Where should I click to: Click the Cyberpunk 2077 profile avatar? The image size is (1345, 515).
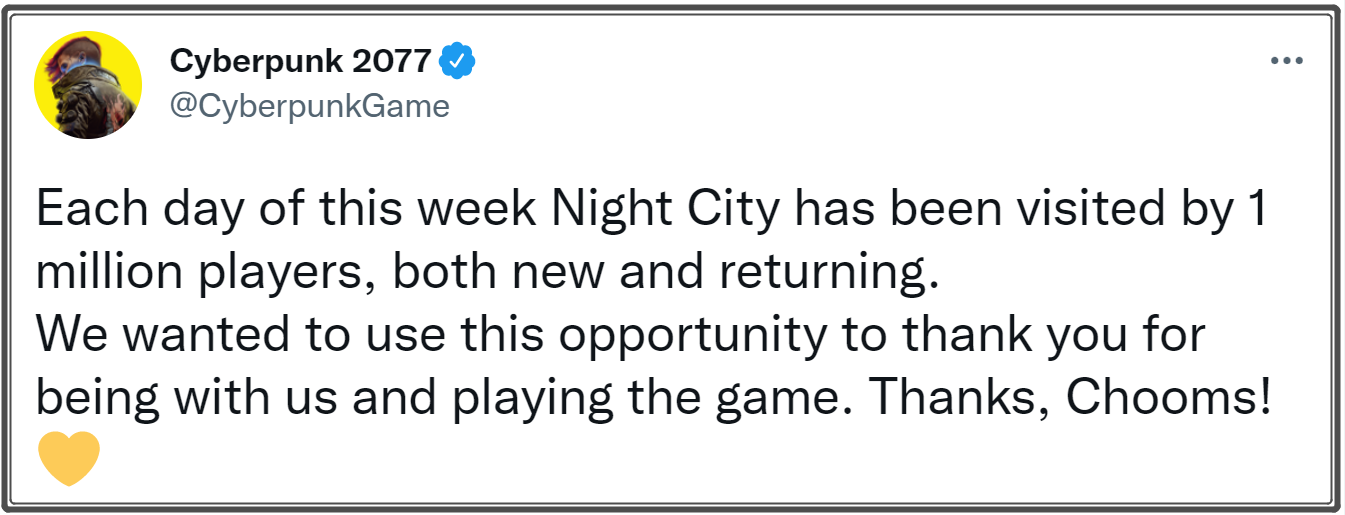click(x=88, y=85)
